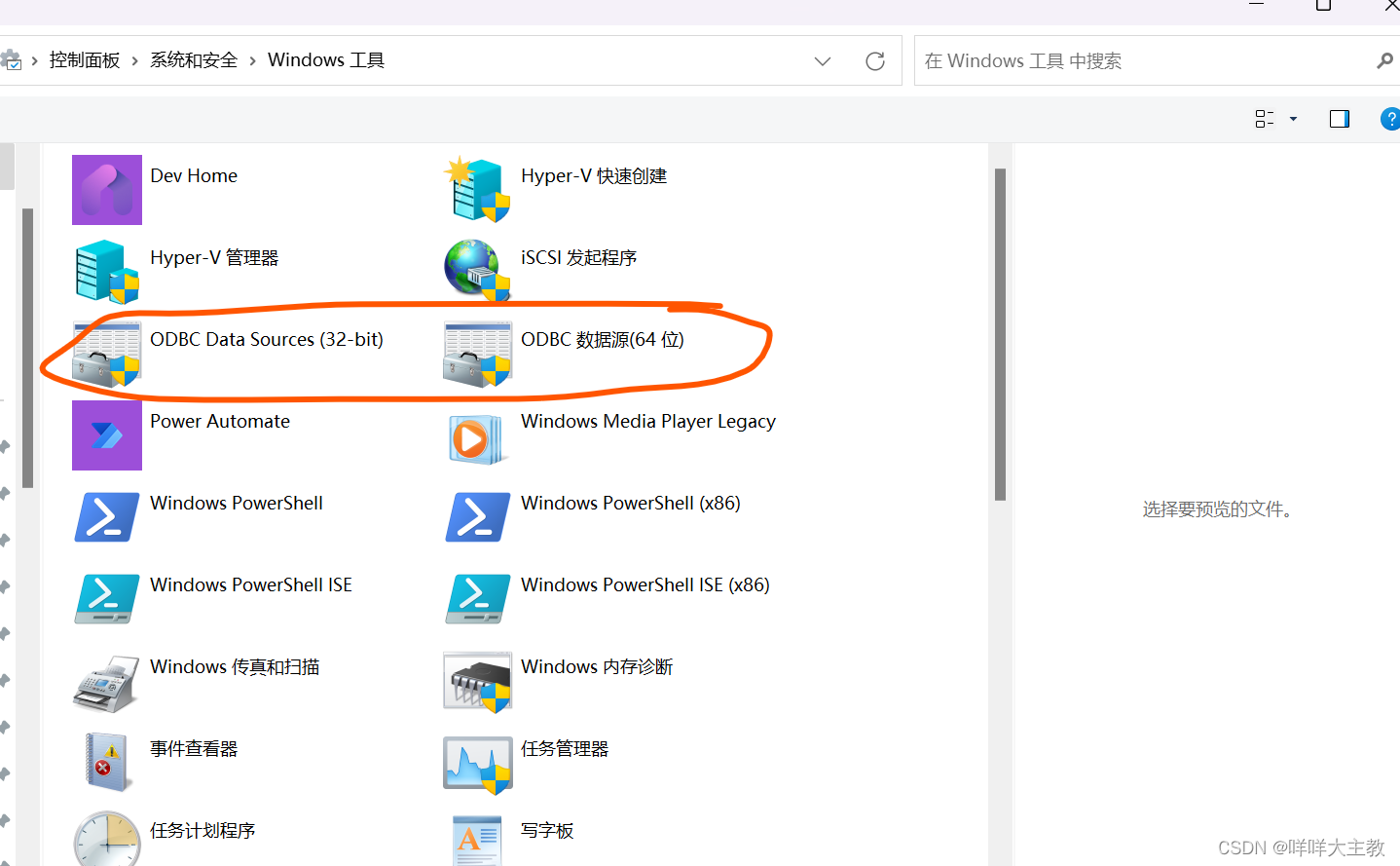Open 写字板
This screenshot has width=1400, height=866.
point(547,830)
